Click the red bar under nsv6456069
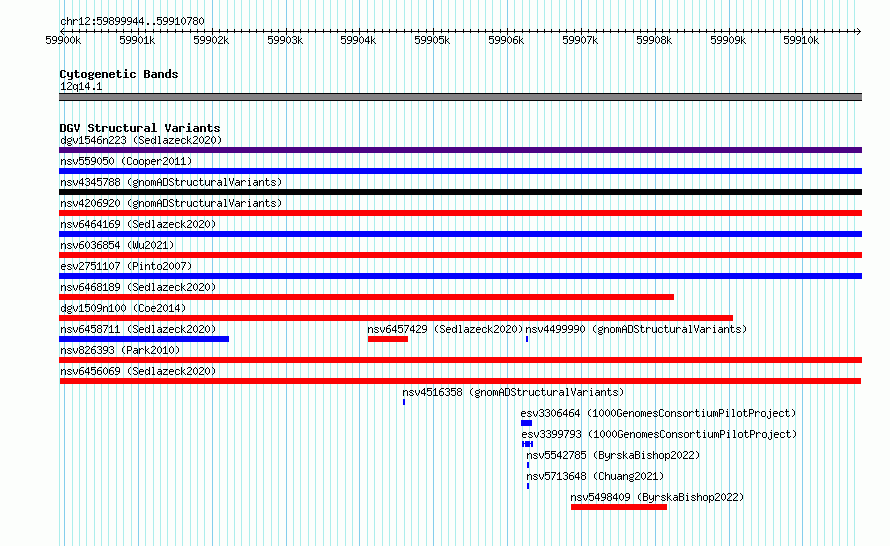The width and height of the screenshot is (890, 546). pos(460,381)
